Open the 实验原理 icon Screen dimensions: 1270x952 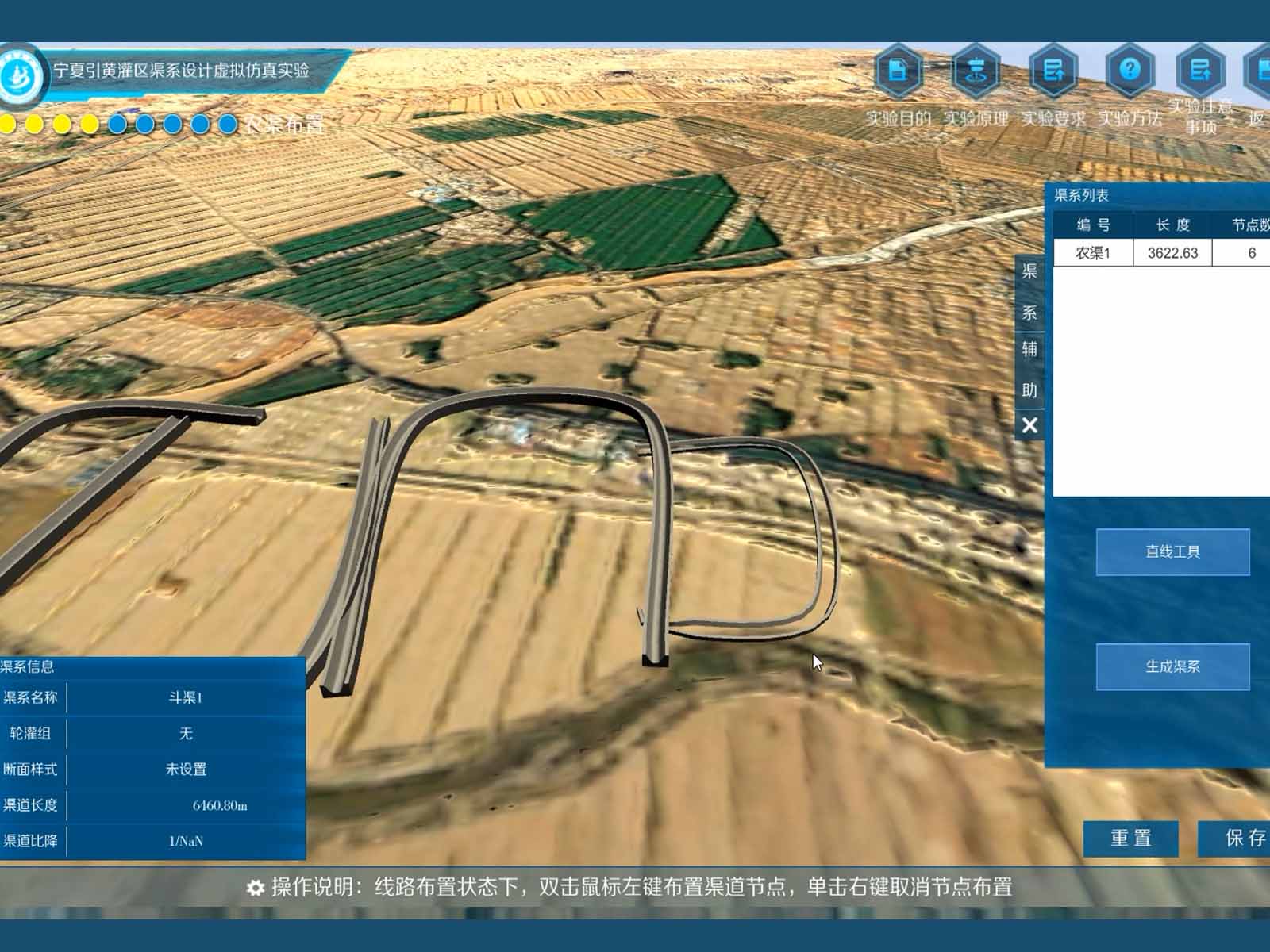[x=976, y=71]
